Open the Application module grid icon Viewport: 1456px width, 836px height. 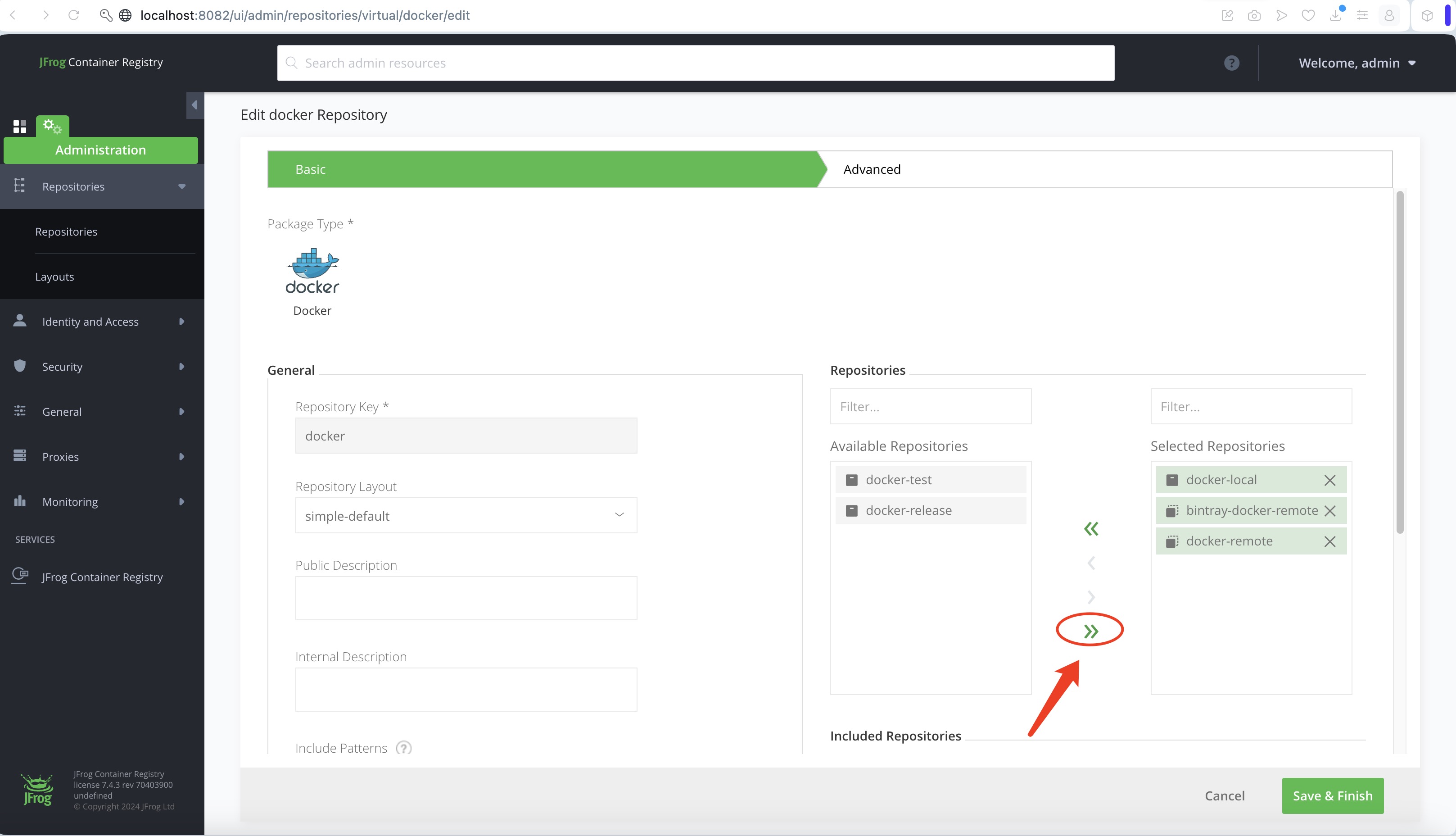click(19, 126)
